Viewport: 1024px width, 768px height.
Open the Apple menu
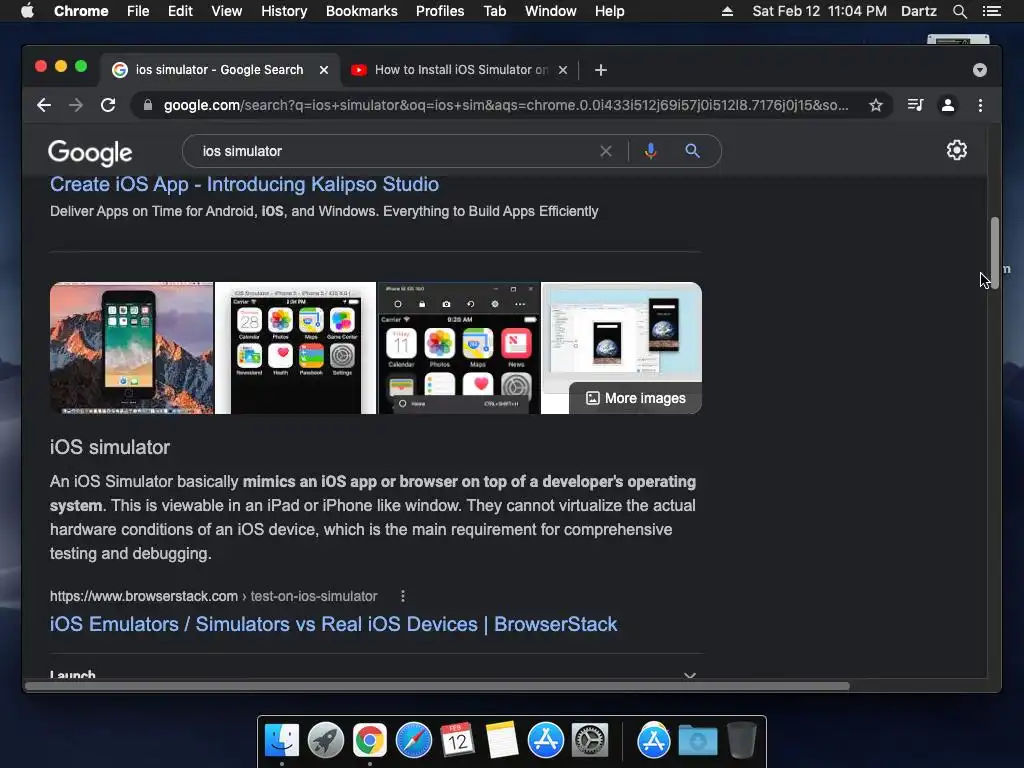(x=27, y=11)
